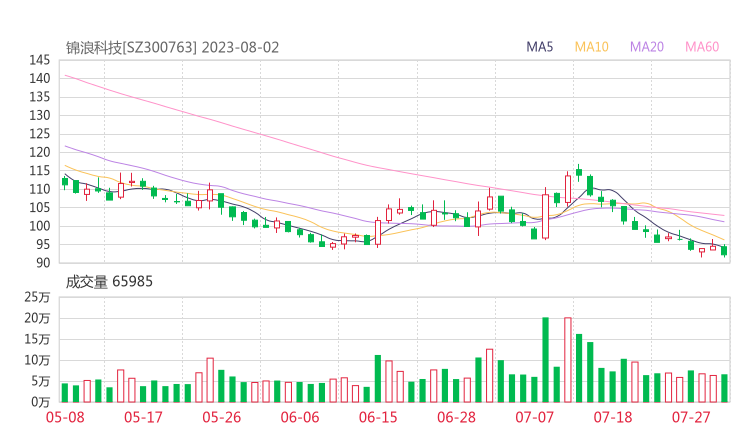The width and height of the screenshot is (740, 440).
Task: Select the long red candlestick at 06-15
Action: pos(378,232)
